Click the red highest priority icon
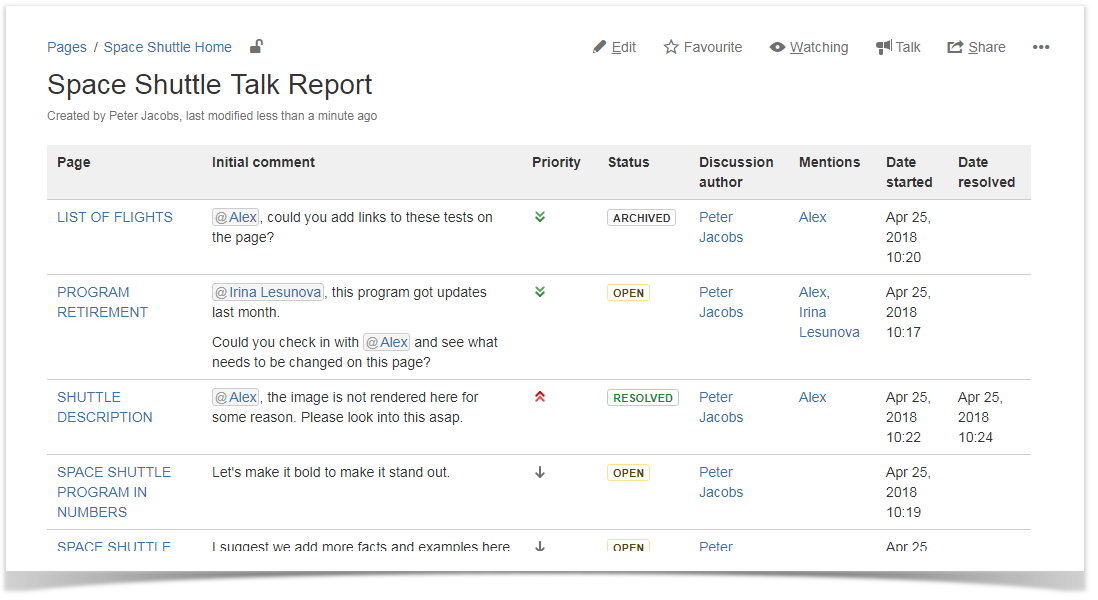Viewport: 1098px width, 600px height. coord(540,397)
